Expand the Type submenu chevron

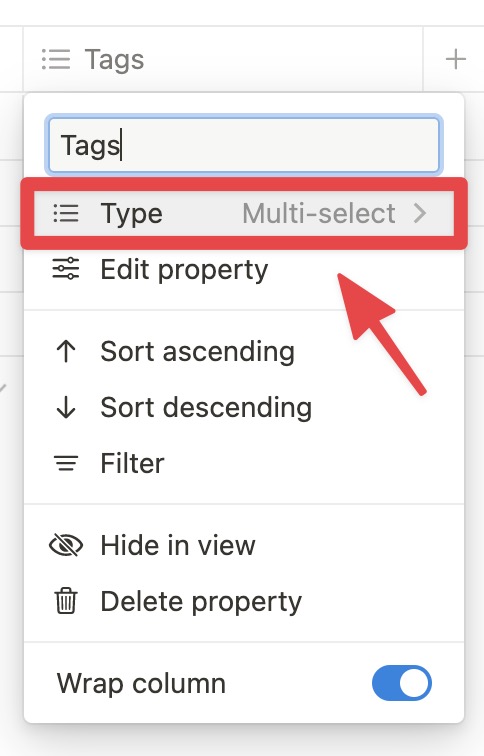420,213
